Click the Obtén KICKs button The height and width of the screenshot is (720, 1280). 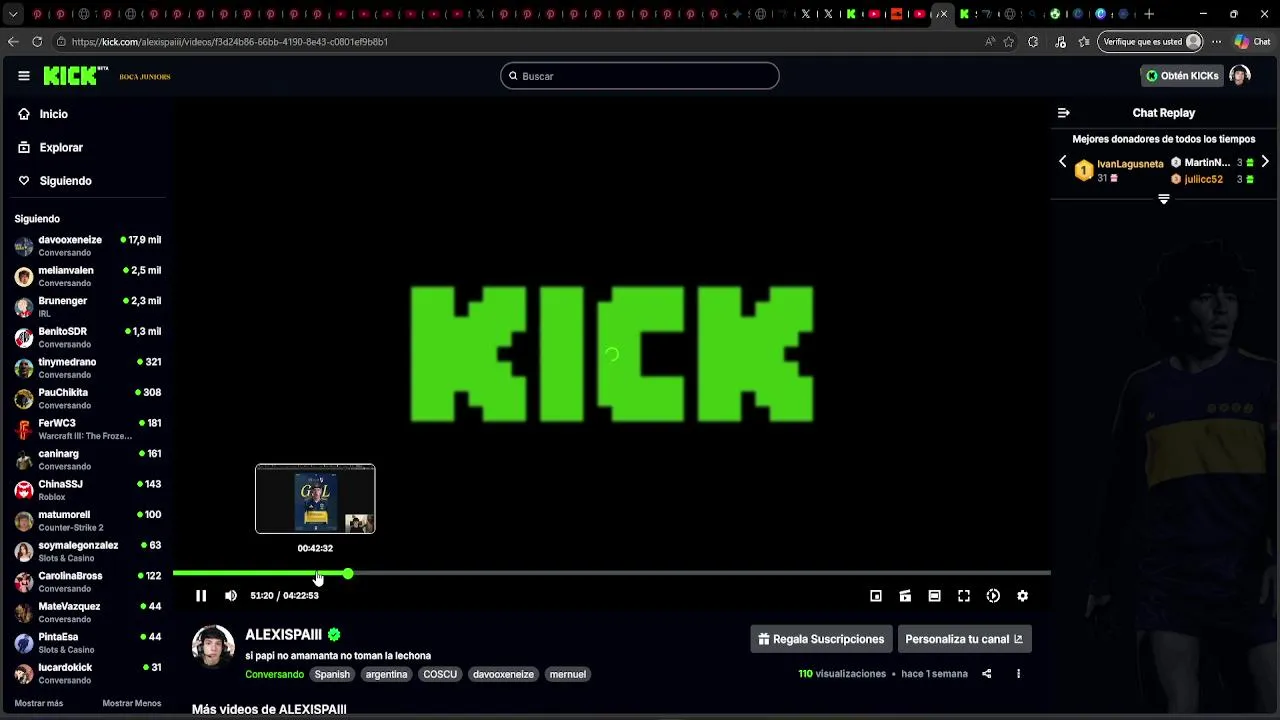pos(1182,76)
